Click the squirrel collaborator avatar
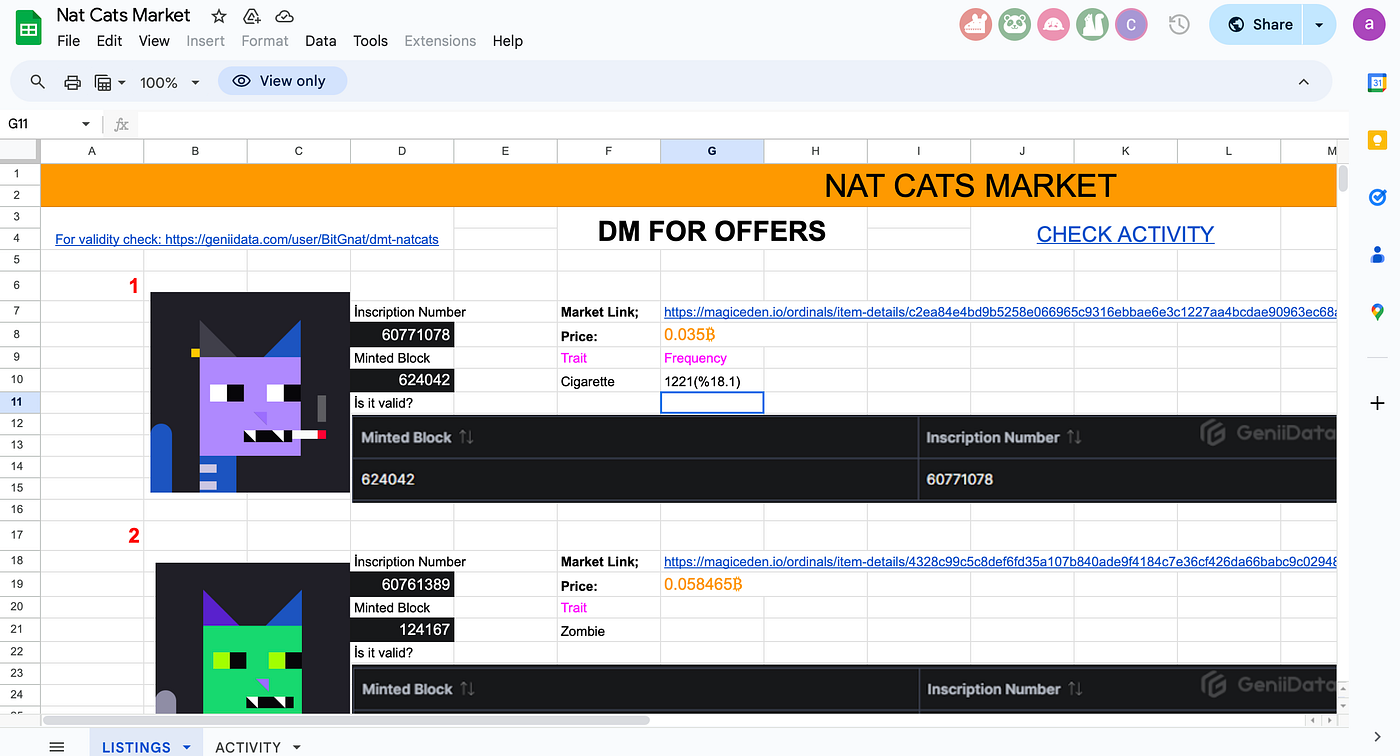Screen dimensions: 1400x756 [x=1092, y=25]
